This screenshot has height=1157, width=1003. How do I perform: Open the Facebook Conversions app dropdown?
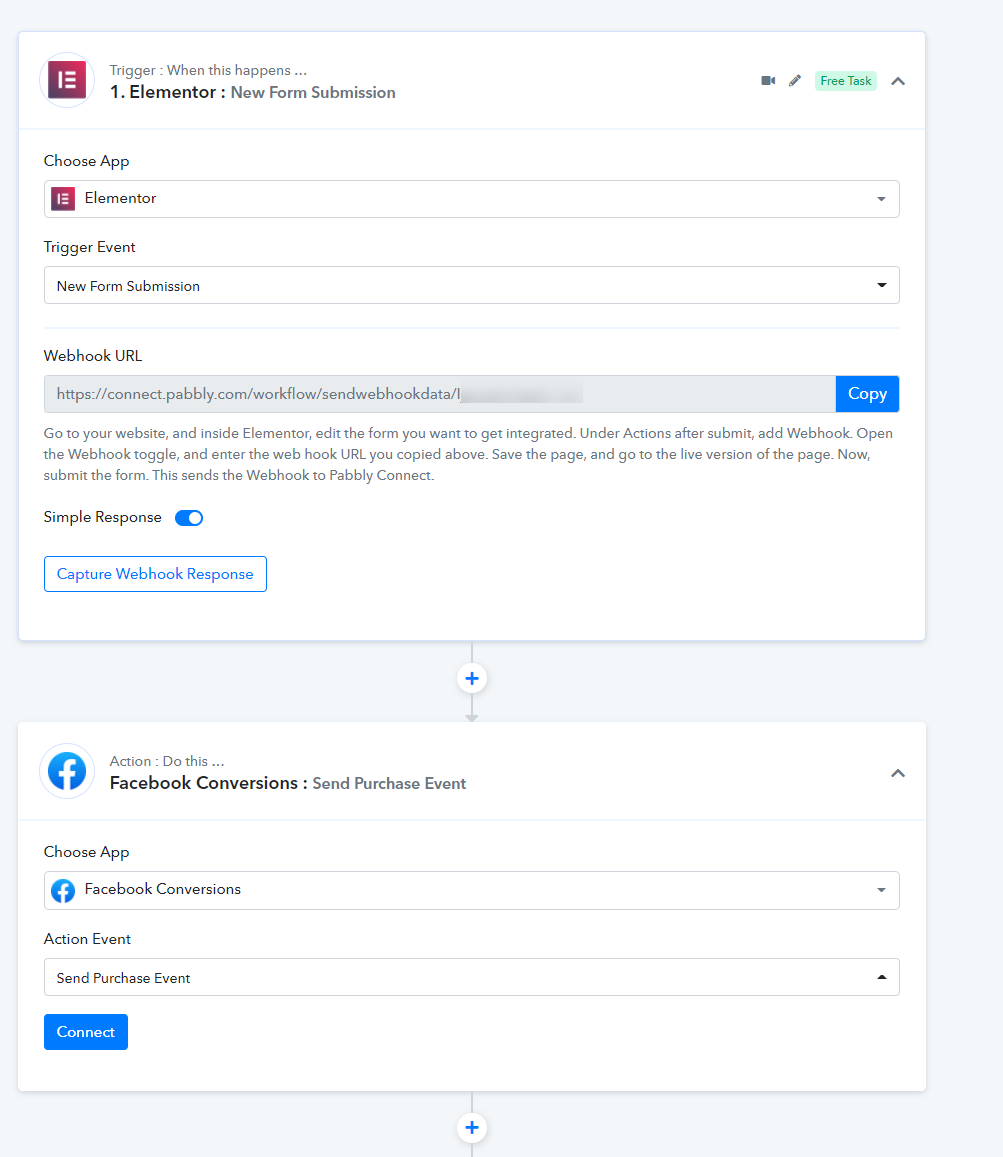coord(472,890)
